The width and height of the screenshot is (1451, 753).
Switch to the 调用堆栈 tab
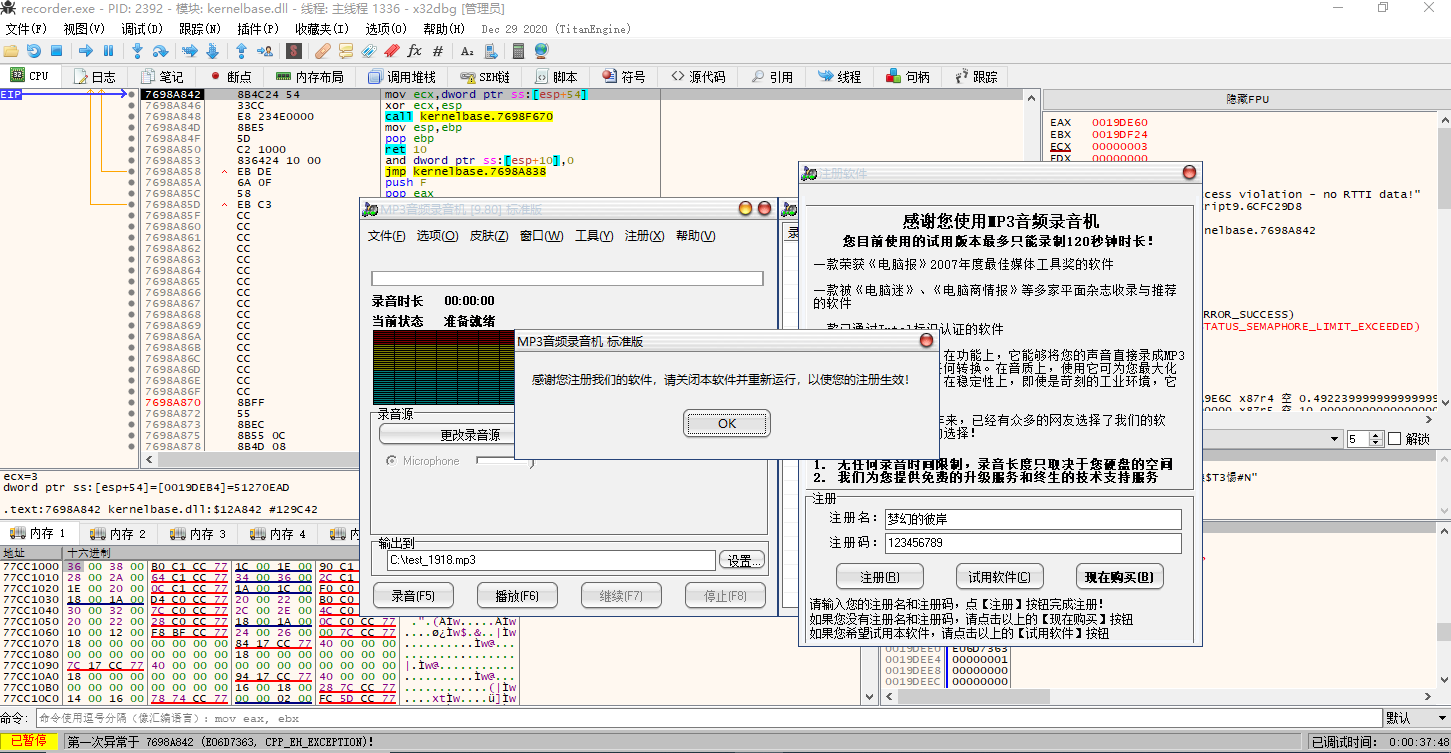point(402,76)
